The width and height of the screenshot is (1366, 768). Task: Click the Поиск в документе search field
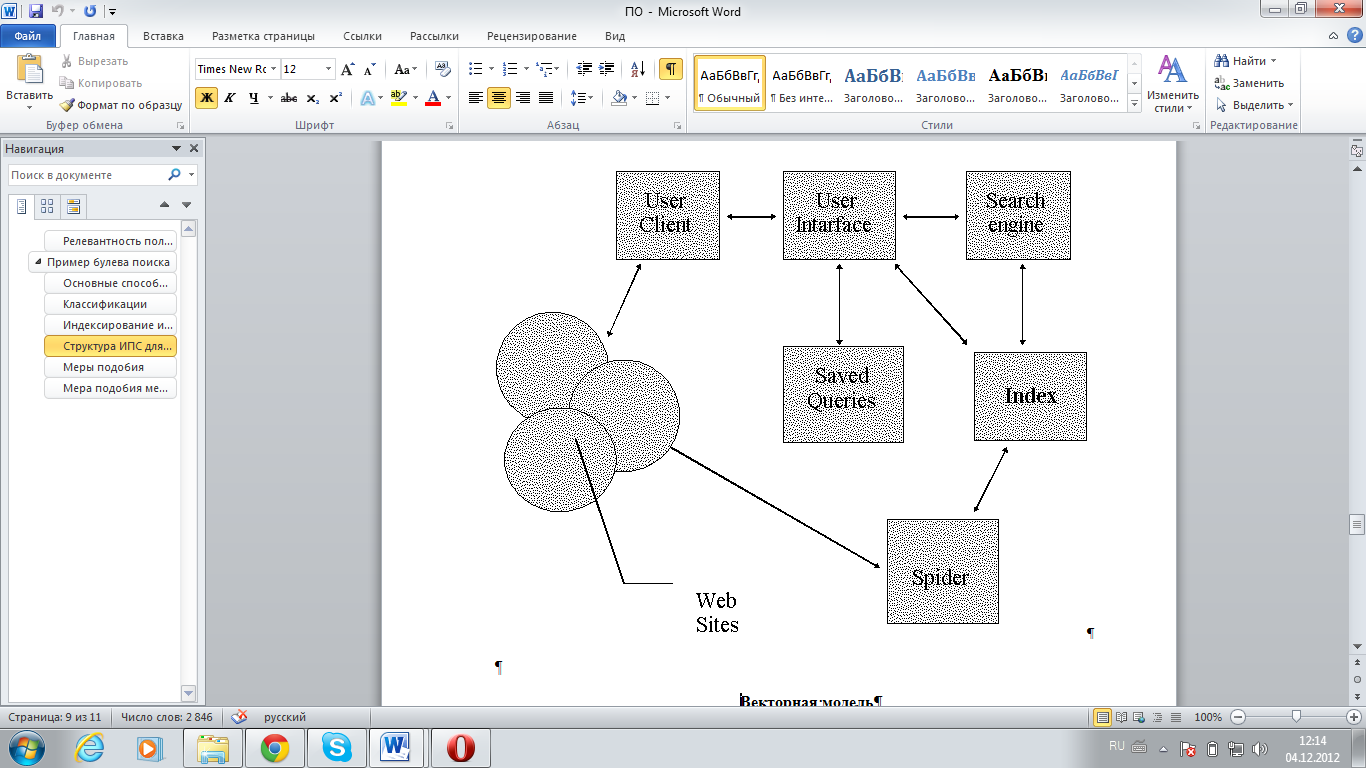pos(86,175)
